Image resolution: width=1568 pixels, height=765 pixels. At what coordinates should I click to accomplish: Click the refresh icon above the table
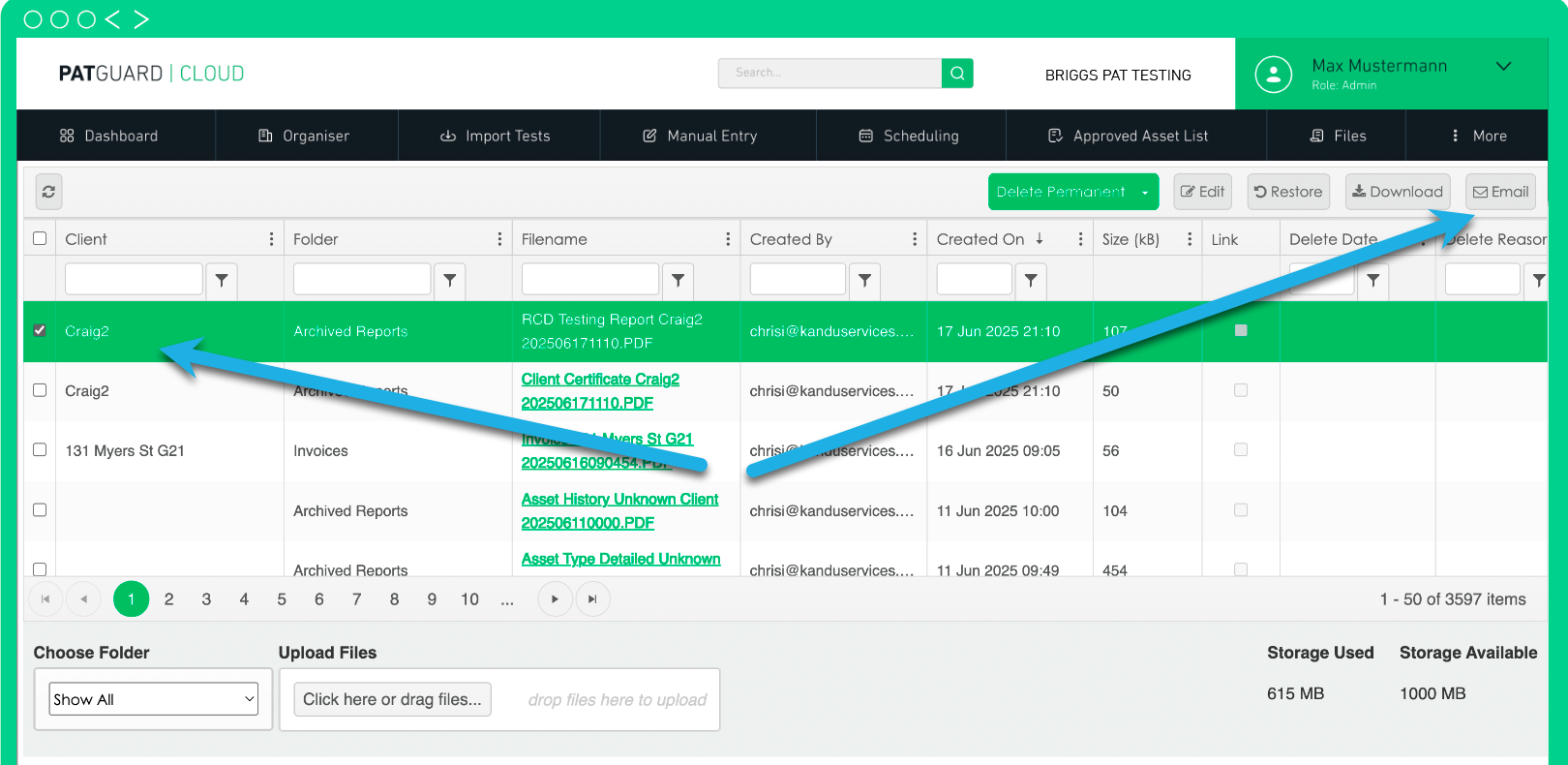tap(48, 192)
